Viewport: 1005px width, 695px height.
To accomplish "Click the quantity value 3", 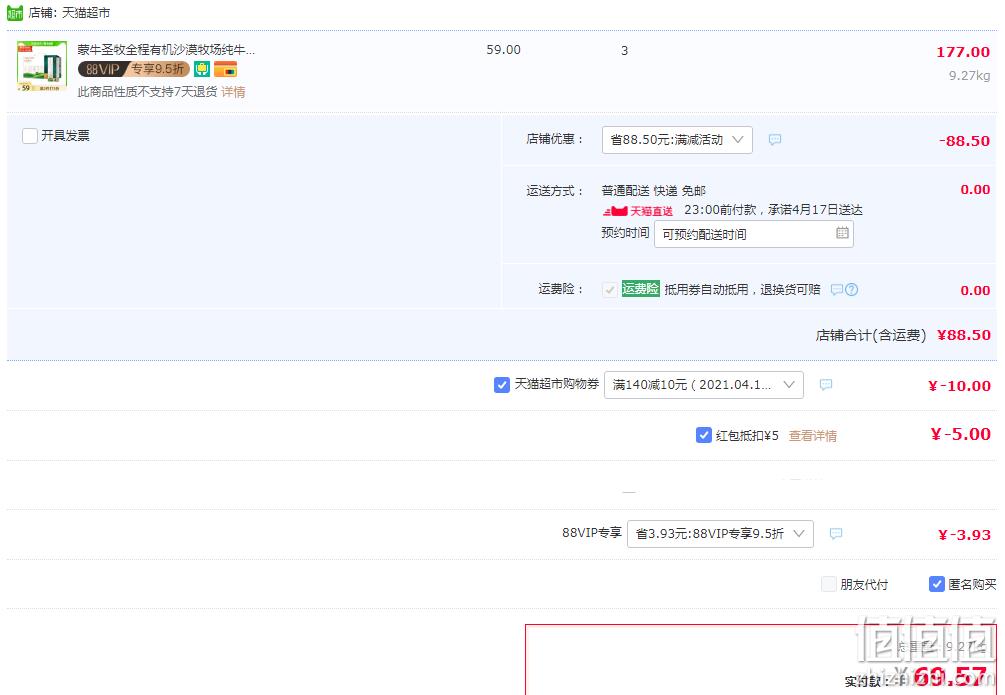I will (x=624, y=50).
